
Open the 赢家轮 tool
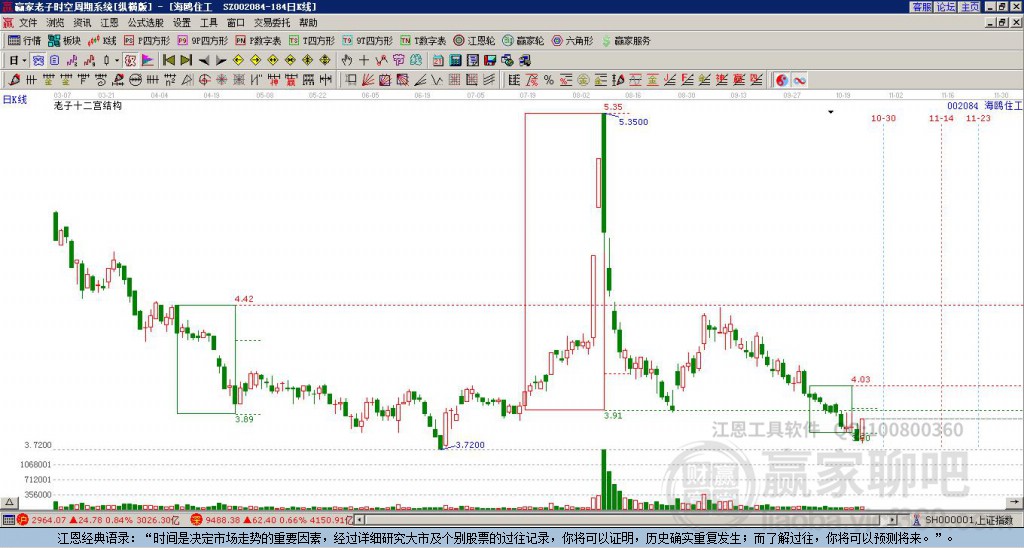(523, 40)
